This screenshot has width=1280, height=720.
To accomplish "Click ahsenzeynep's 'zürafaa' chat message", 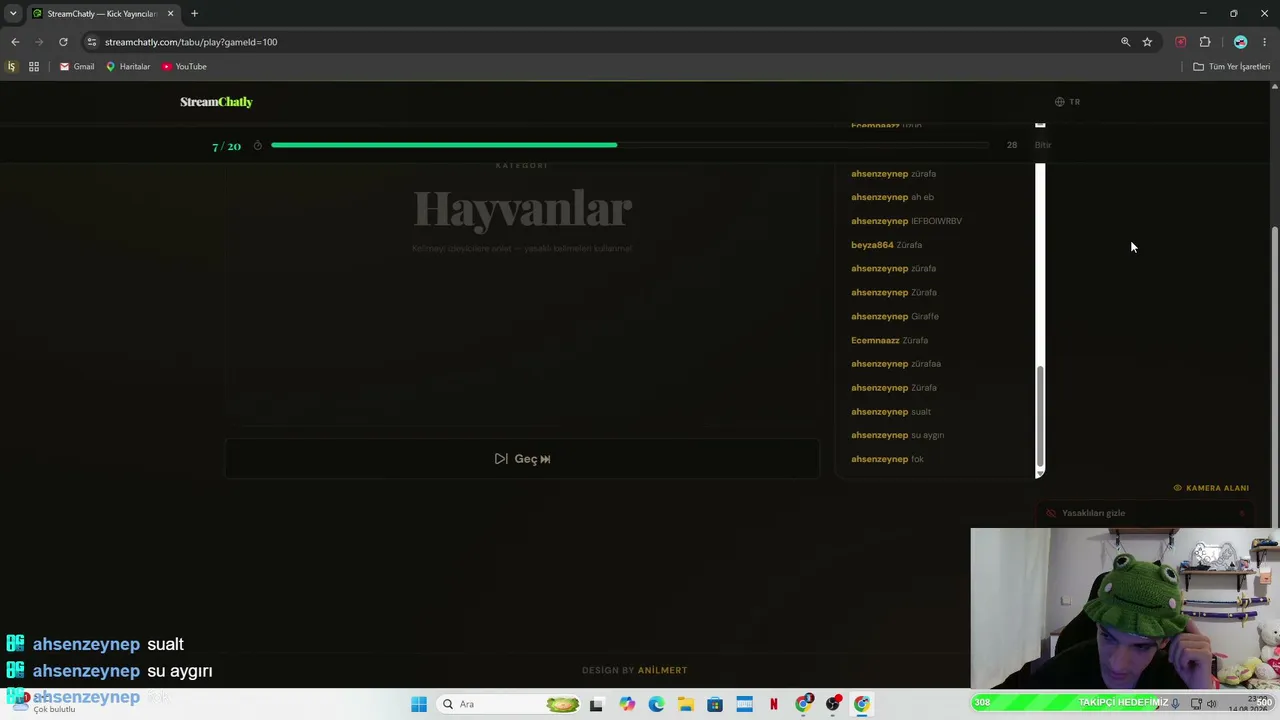I will click(896, 364).
